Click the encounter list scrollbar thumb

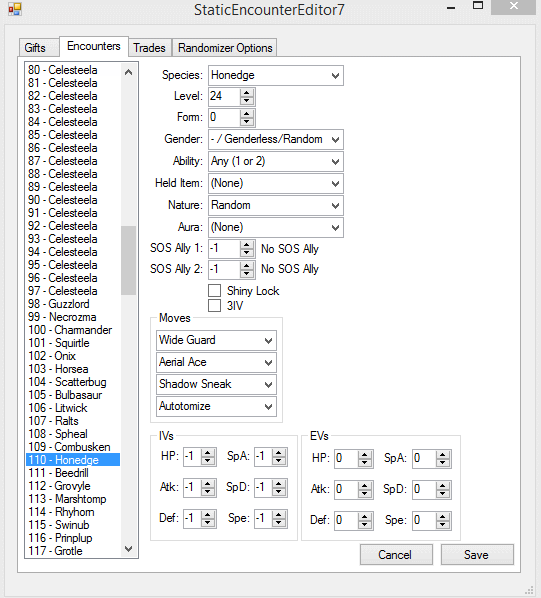click(128, 260)
